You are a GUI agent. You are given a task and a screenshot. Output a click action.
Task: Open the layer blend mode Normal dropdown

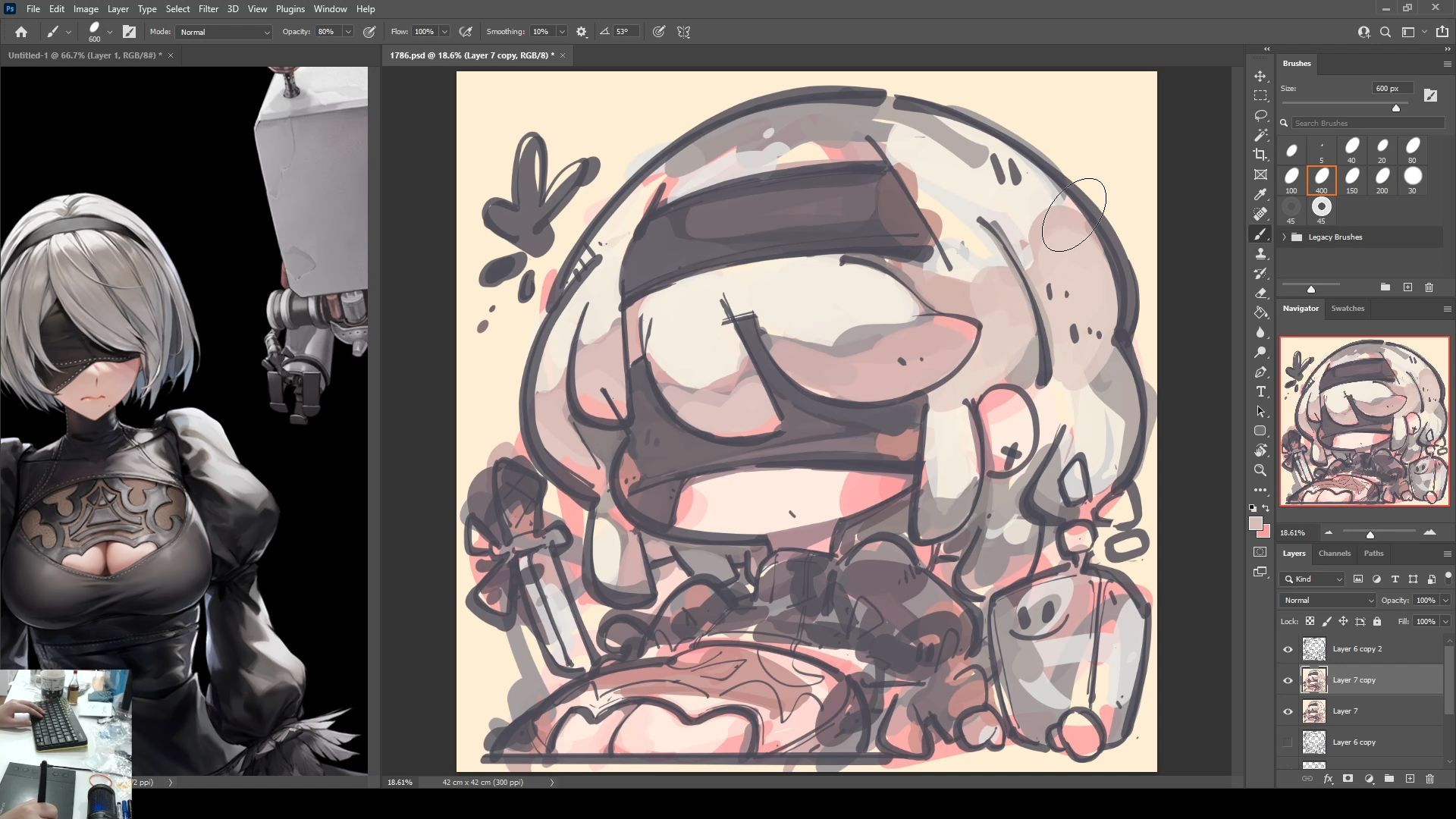(1327, 600)
